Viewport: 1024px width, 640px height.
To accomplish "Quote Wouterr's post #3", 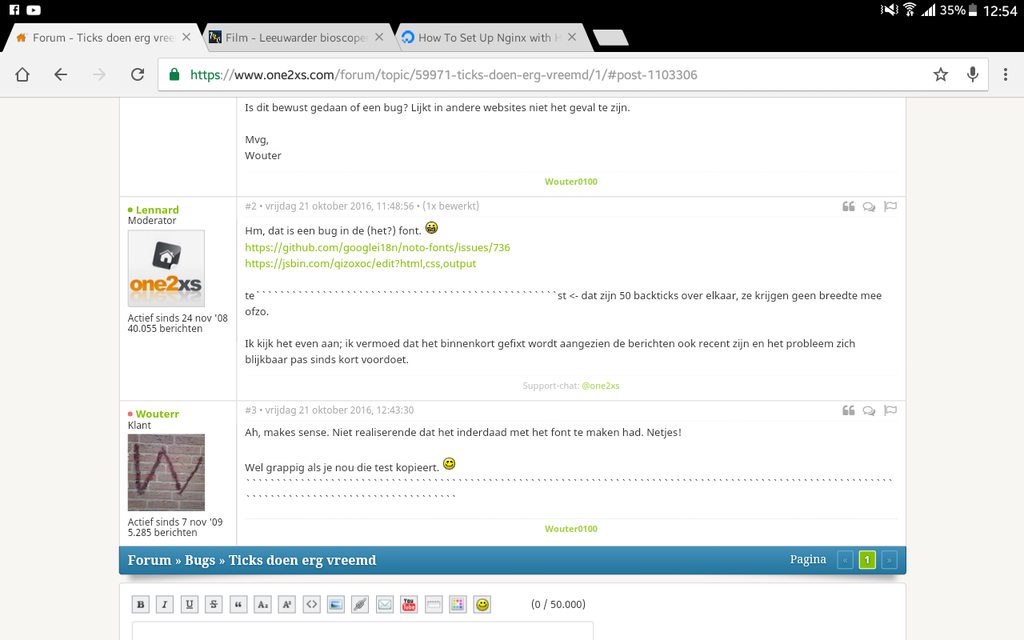I will click(x=848, y=410).
